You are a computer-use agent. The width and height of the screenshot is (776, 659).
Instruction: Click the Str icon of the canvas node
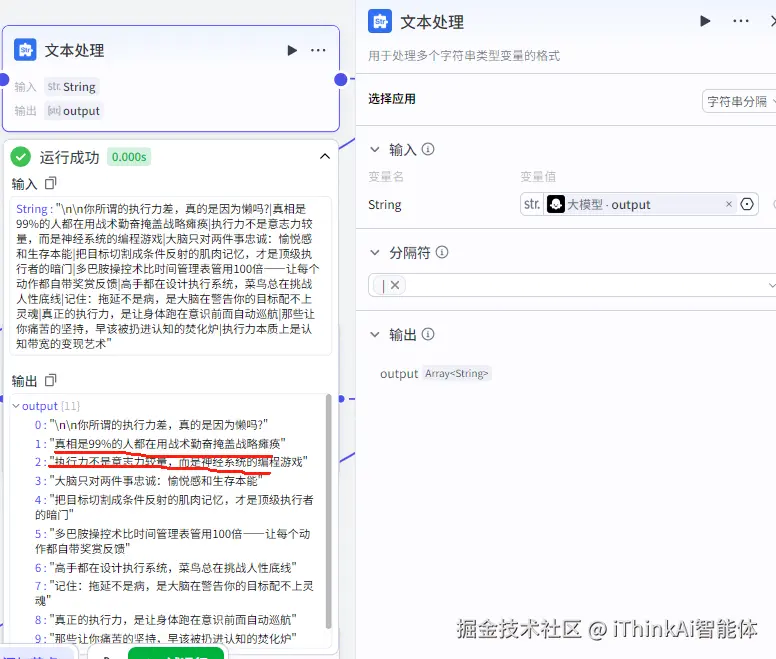coord(25,50)
